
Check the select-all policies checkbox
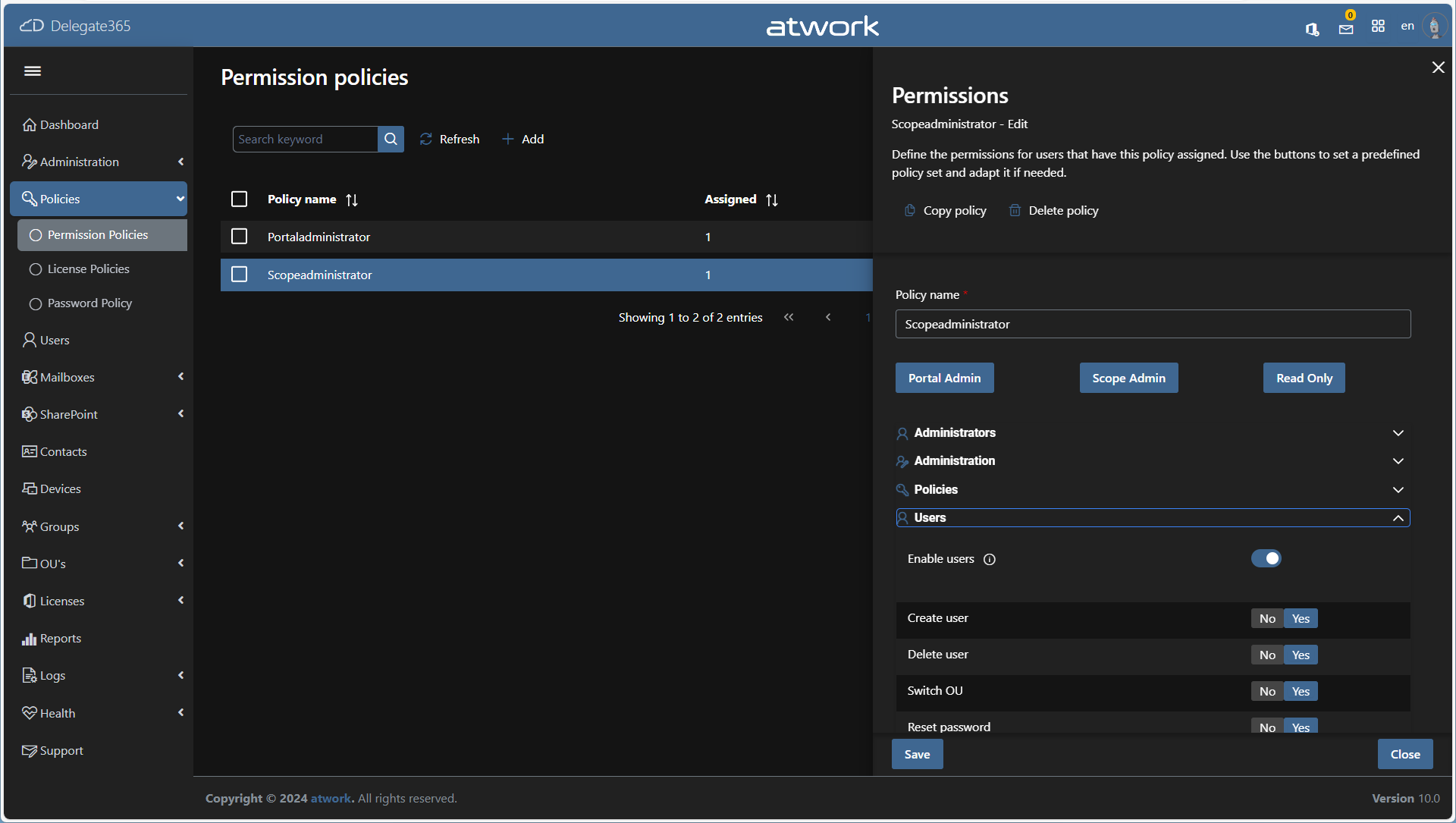(239, 199)
